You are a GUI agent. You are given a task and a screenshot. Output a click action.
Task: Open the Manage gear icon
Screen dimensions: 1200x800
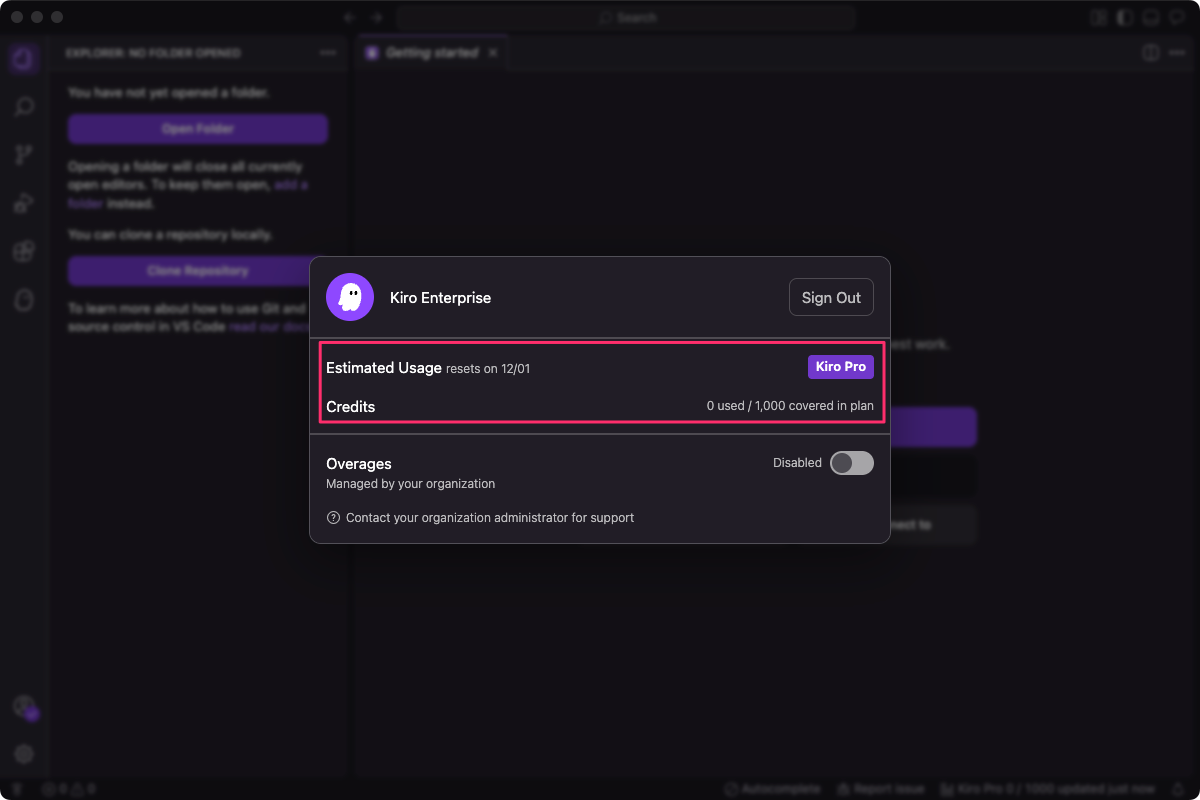(24, 754)
